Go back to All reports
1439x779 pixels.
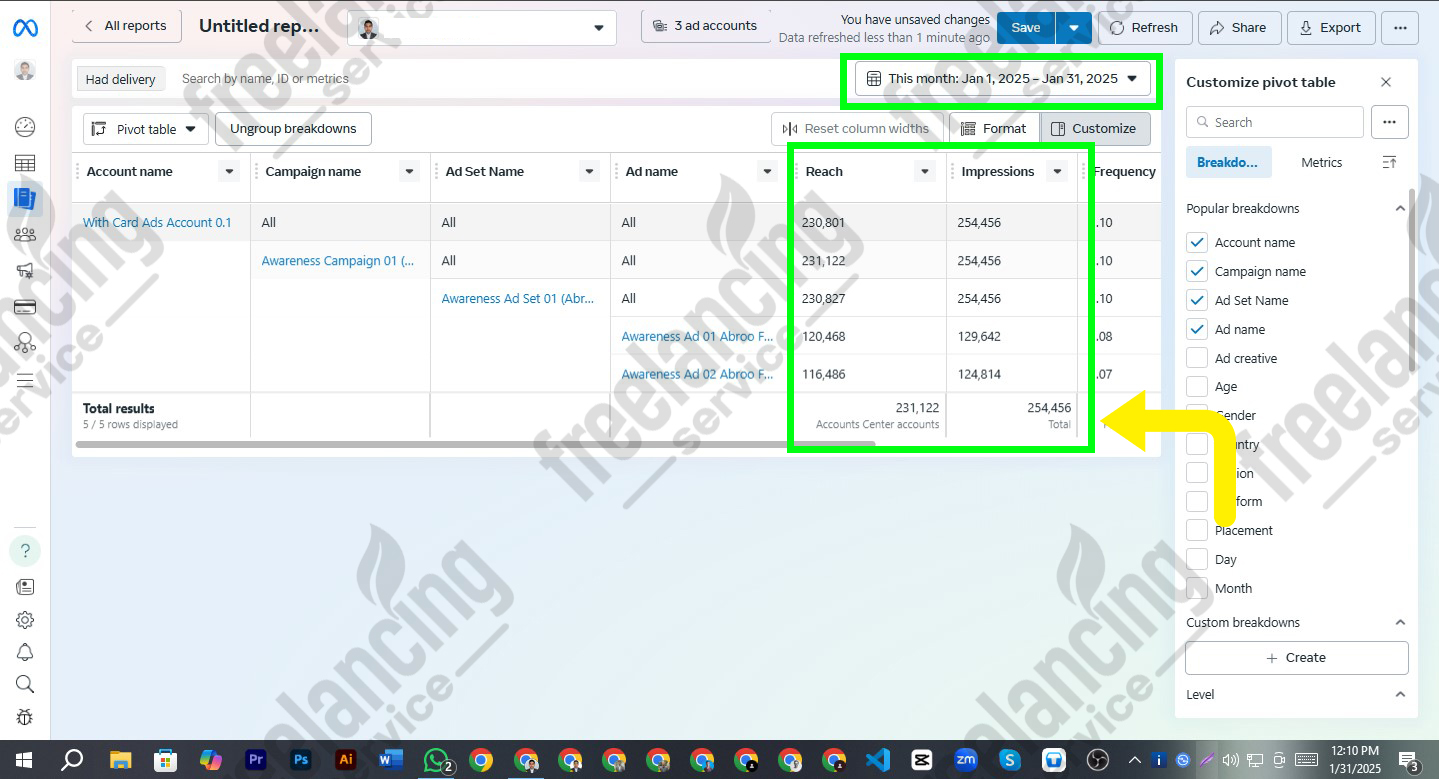[x=126, y=26]
